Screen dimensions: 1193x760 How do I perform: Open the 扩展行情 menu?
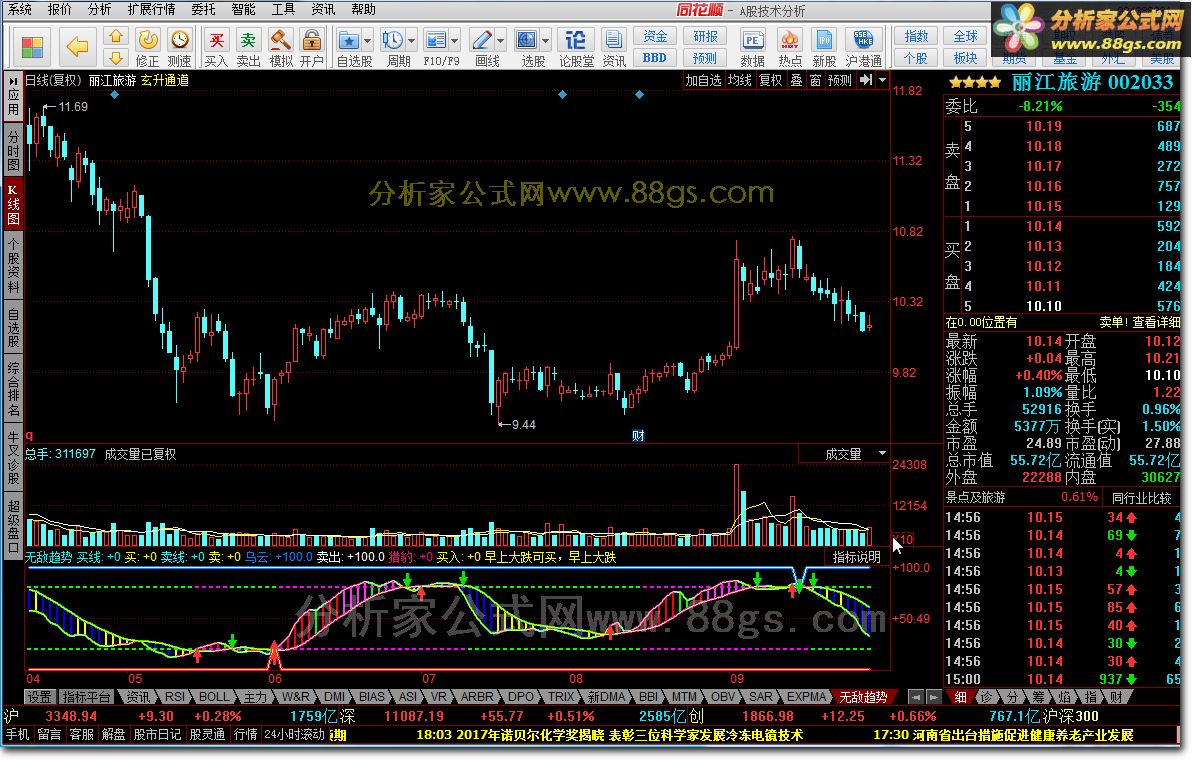click(151, 9)
